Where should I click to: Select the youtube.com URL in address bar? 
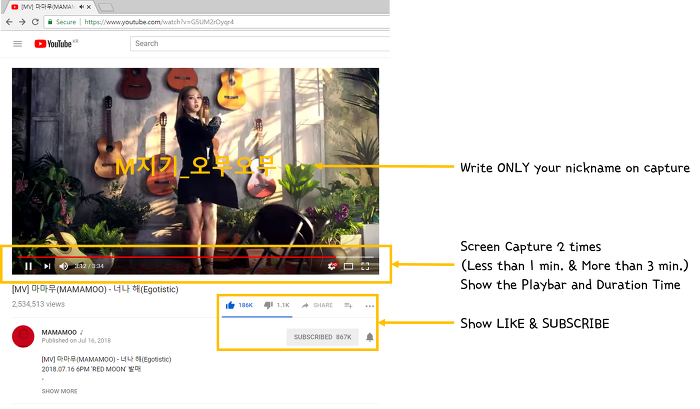pos(159,21)
